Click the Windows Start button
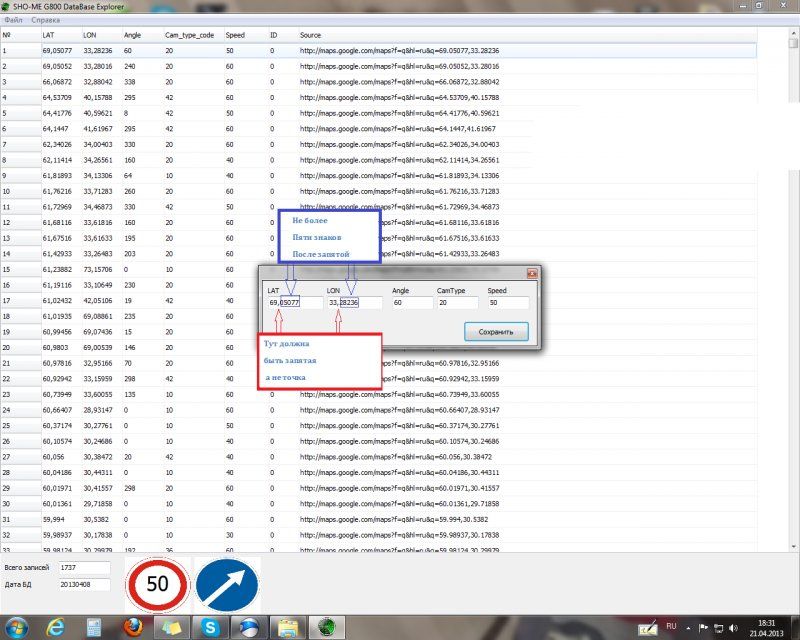 click(x=17, y=627)
